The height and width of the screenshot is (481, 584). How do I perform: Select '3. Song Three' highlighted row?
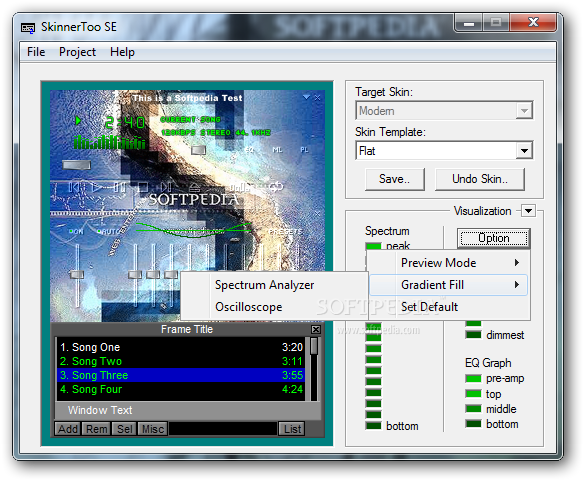click(x=182, y=375)
